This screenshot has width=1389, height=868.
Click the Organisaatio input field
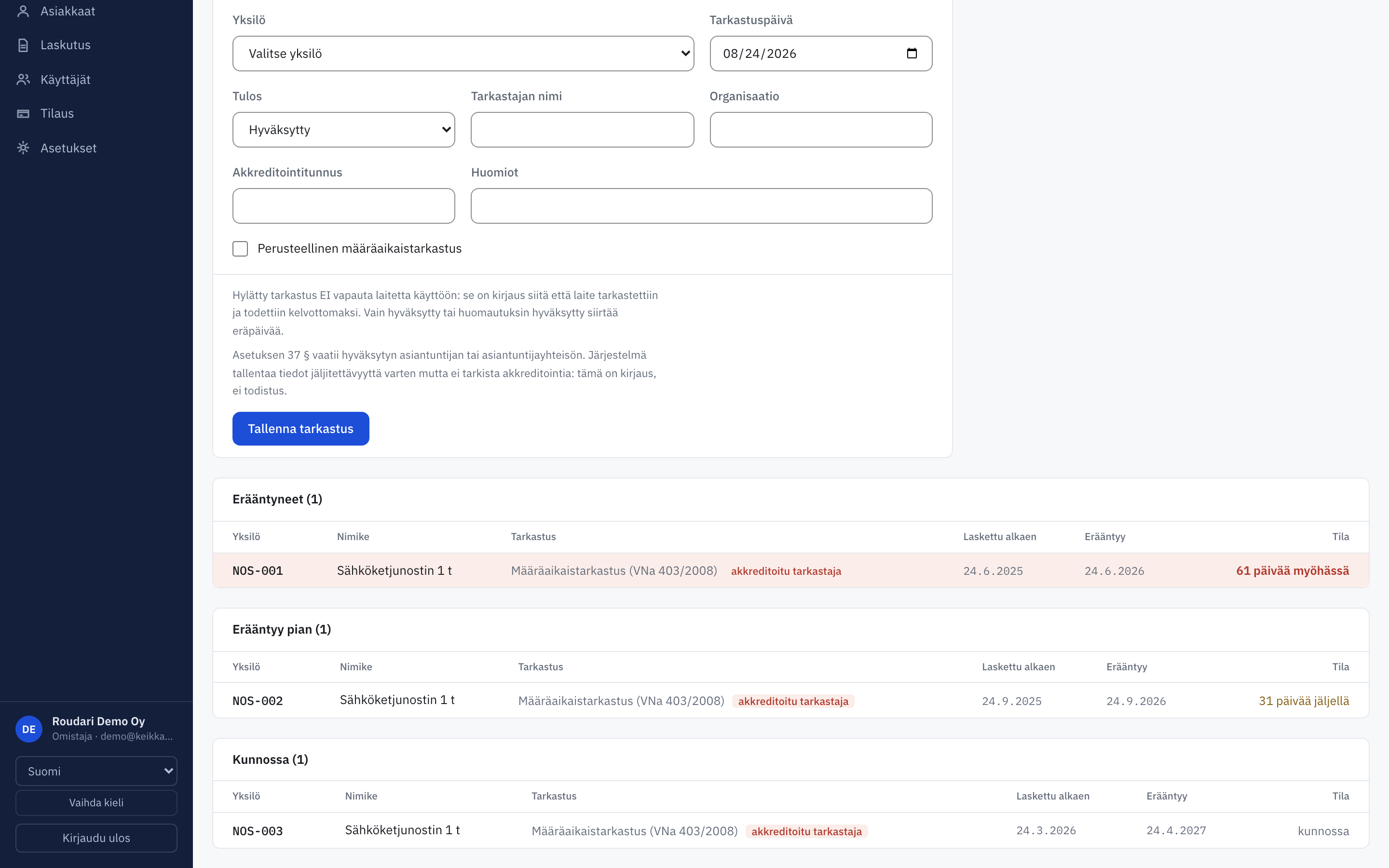pyautogui.click(x=821, y=130)
